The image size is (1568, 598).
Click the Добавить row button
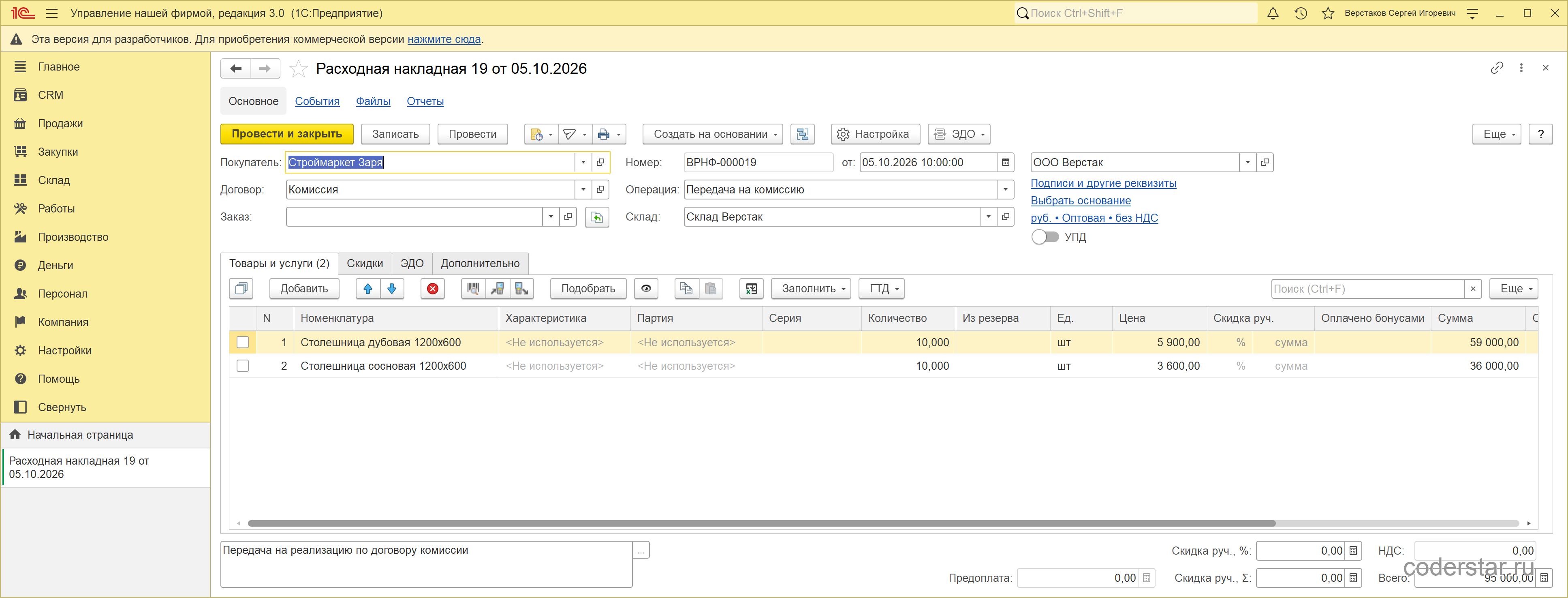(304, 289)
